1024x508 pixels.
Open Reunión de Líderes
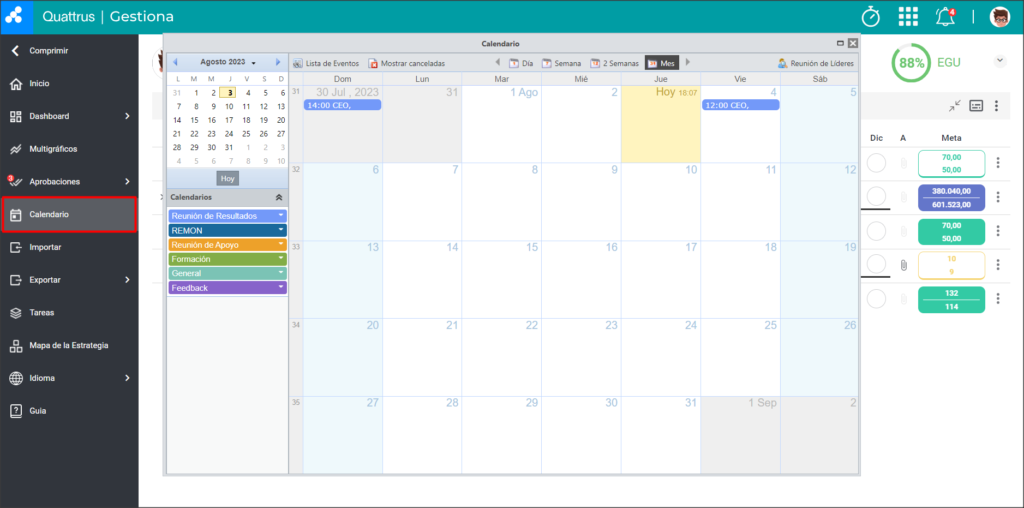(x=816, y=63)
